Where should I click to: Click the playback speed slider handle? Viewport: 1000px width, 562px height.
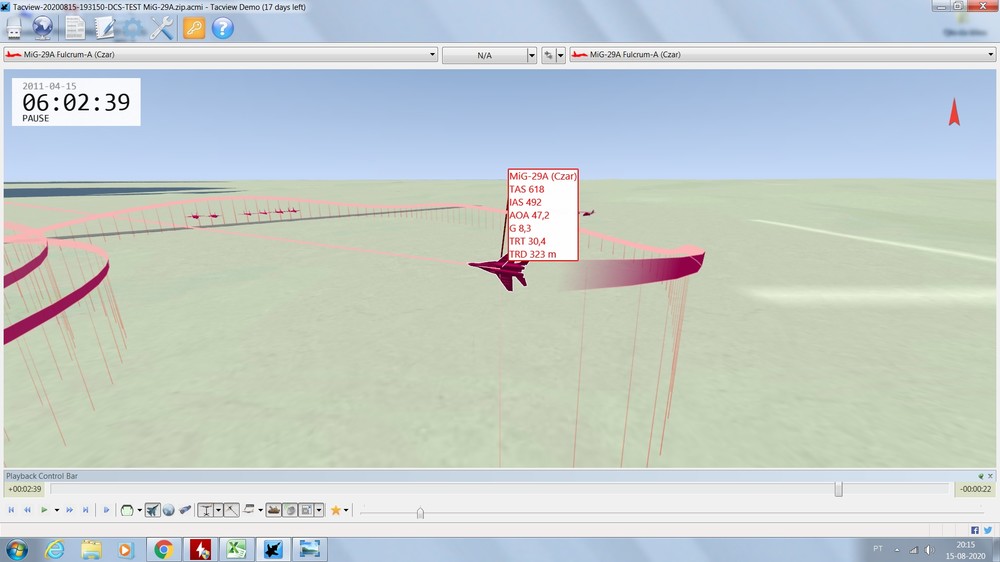click(420, 513)
